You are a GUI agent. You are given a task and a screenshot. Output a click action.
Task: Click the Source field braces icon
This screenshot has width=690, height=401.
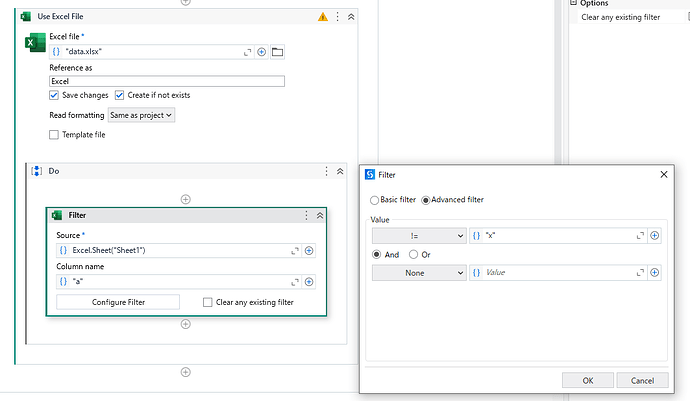tap(63, 250)
